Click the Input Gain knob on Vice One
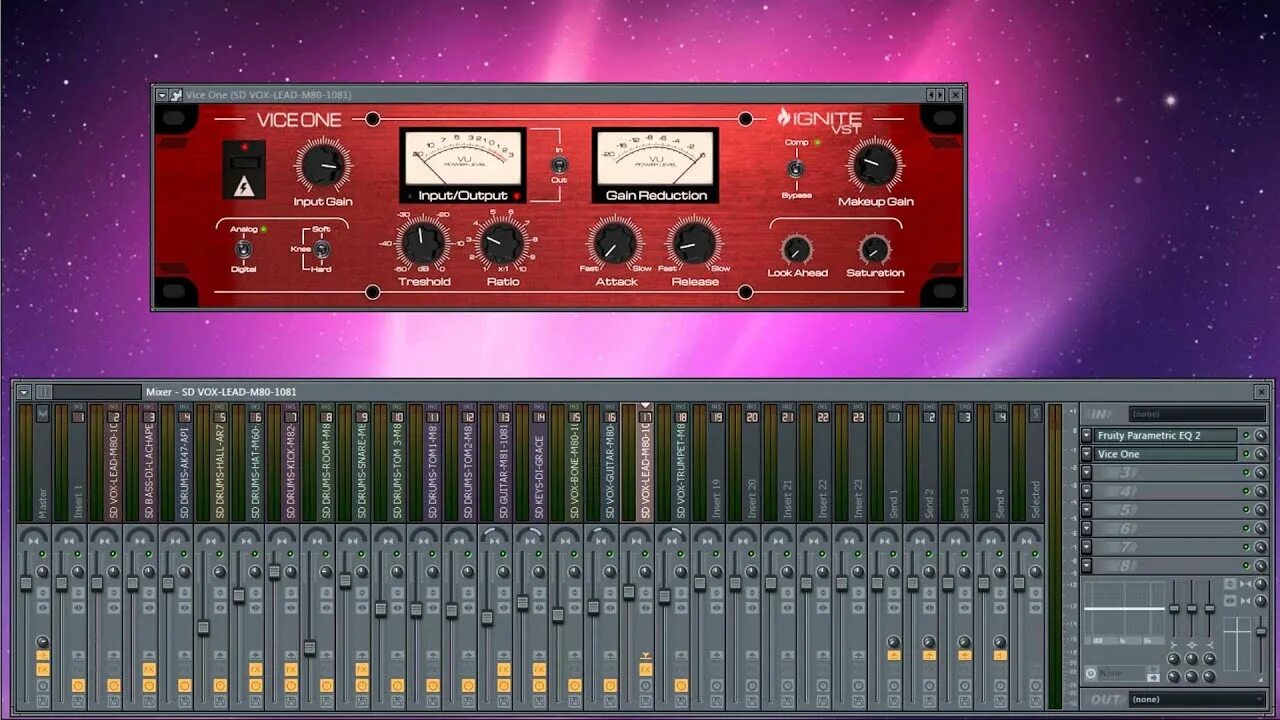 322,164
